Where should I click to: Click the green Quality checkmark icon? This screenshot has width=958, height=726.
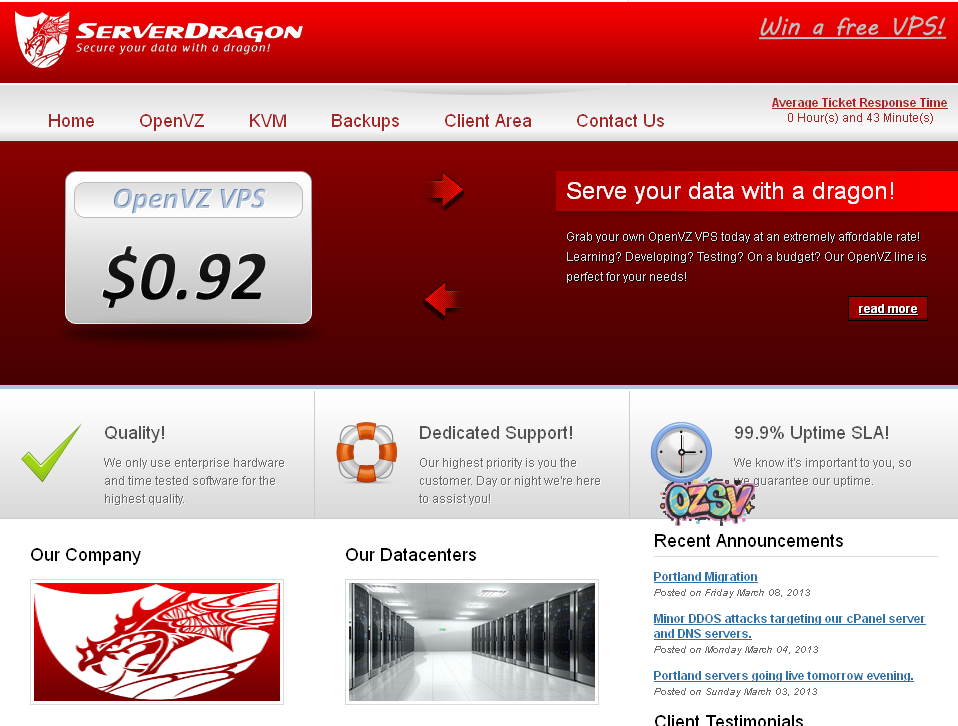pos(51,453)
